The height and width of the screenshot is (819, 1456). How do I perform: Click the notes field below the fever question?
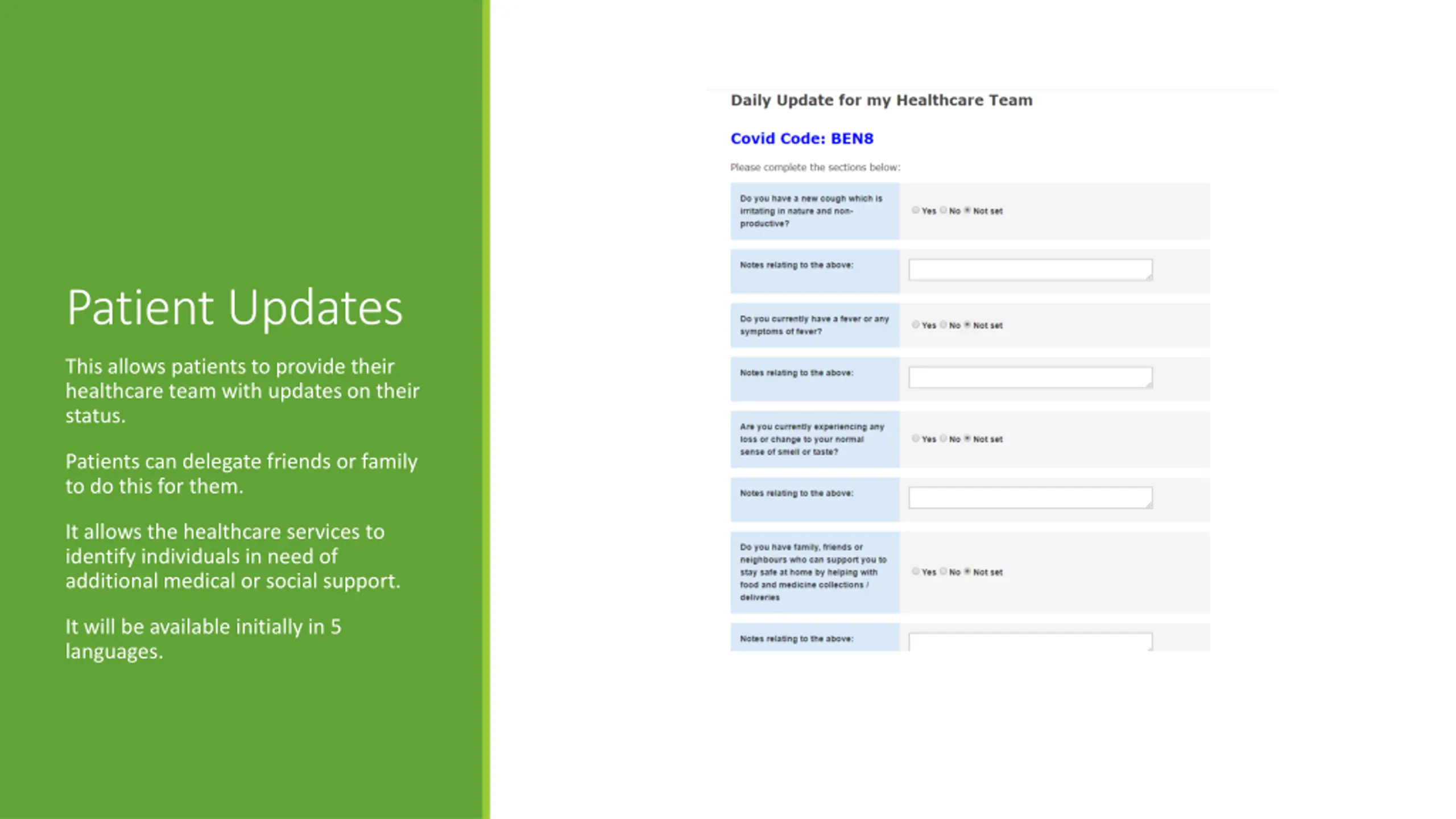click(1031, 378)
